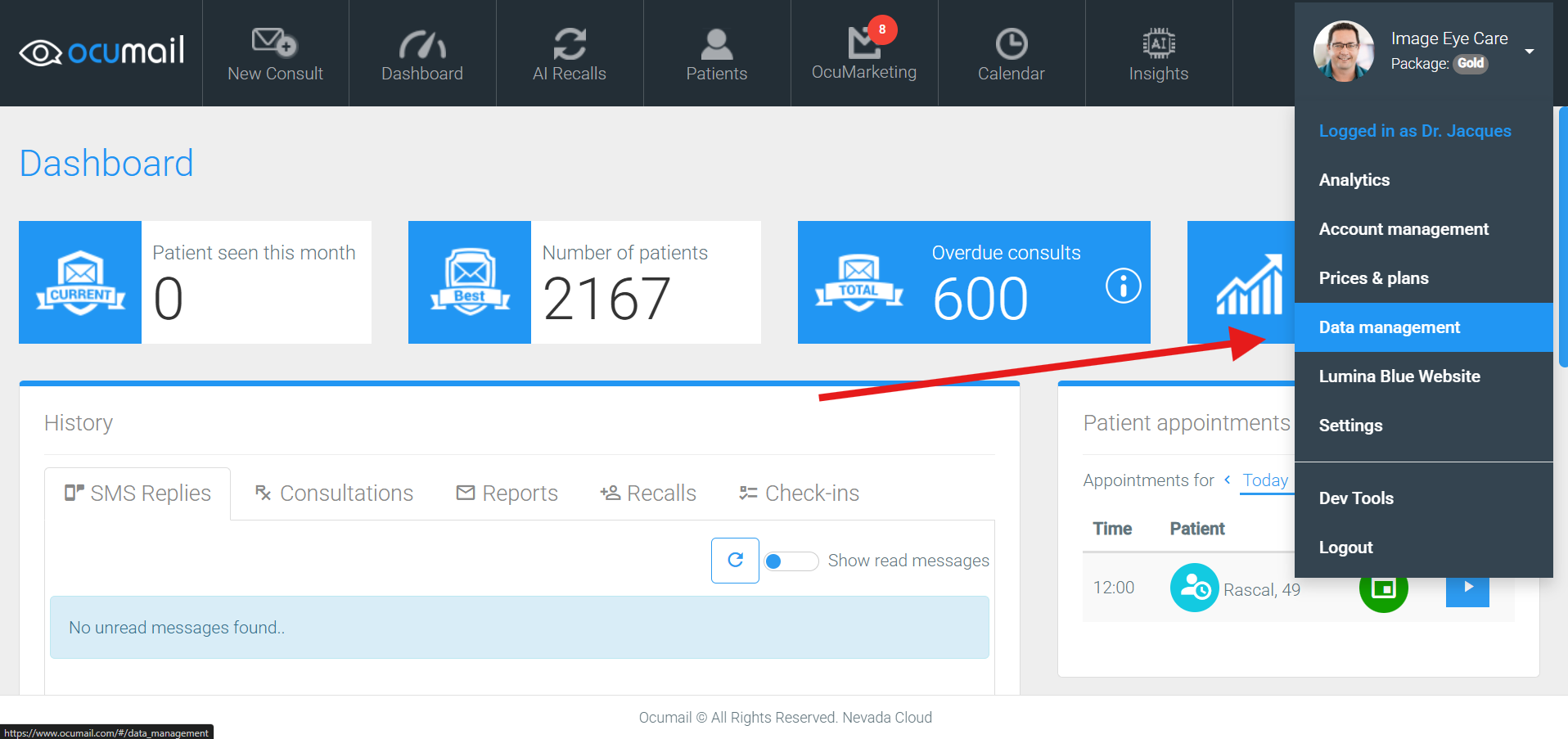Screen dimensions: 1568x739
Task: Choose Logout in account menu
Action: 1424,547
